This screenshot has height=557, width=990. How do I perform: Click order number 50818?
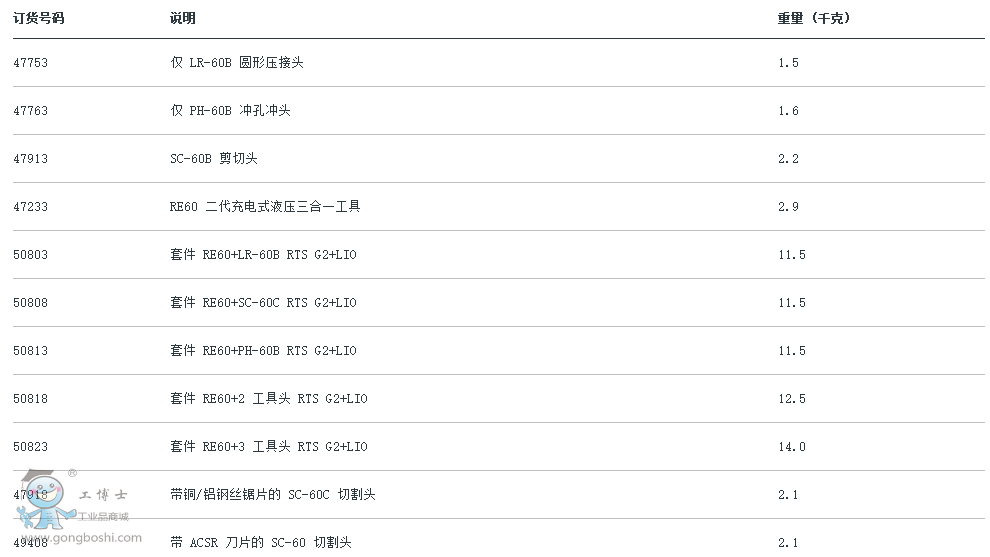pos(30,398)
